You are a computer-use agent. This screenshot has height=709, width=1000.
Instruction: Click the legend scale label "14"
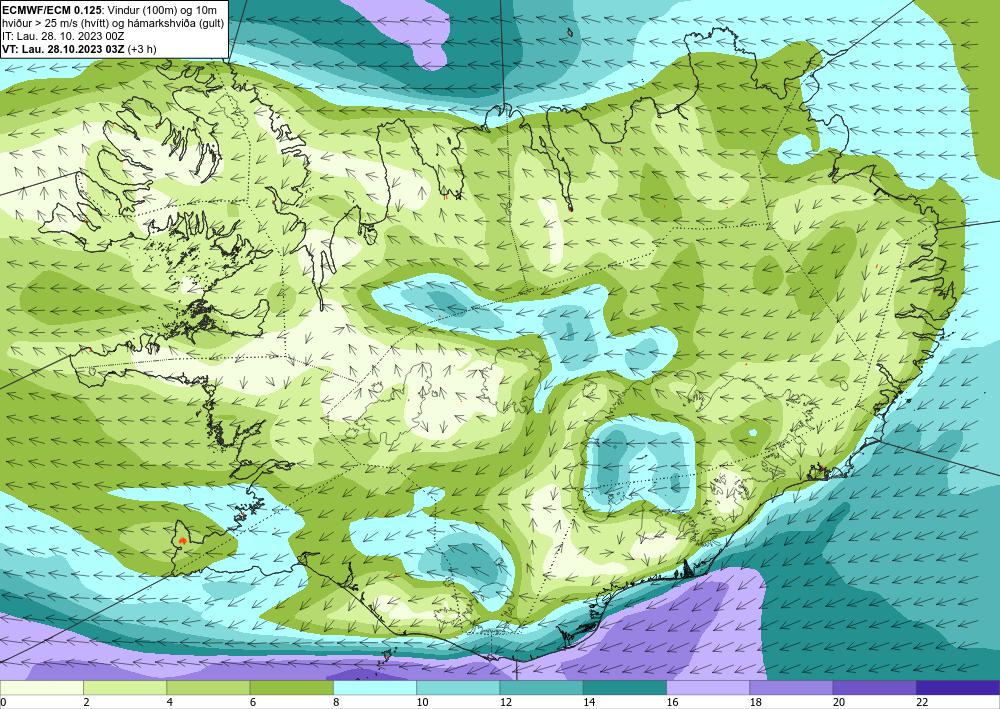click(x=589, y=702)
